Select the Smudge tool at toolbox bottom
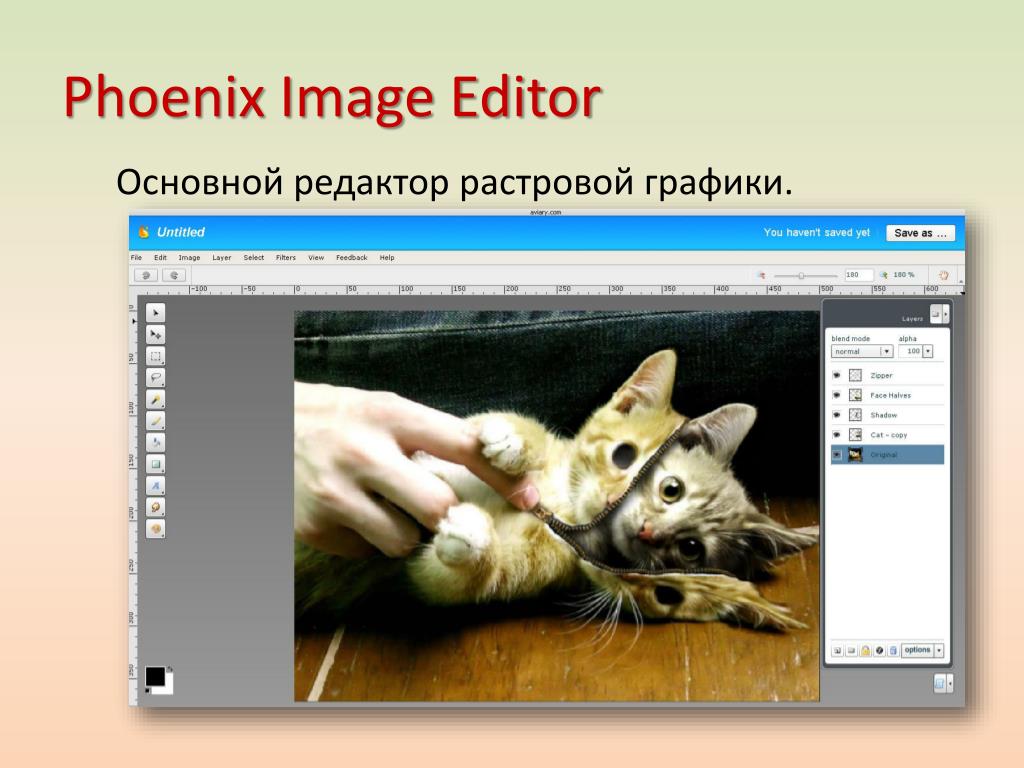Viewport: 1024px width, 768px height. [155, 529]
